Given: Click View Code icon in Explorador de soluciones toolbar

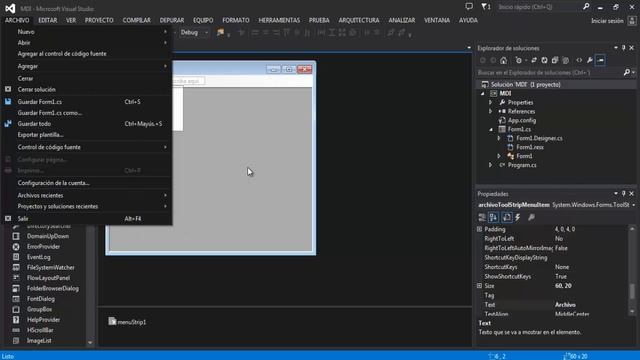Looking at the screenshot, I should 579,60.
